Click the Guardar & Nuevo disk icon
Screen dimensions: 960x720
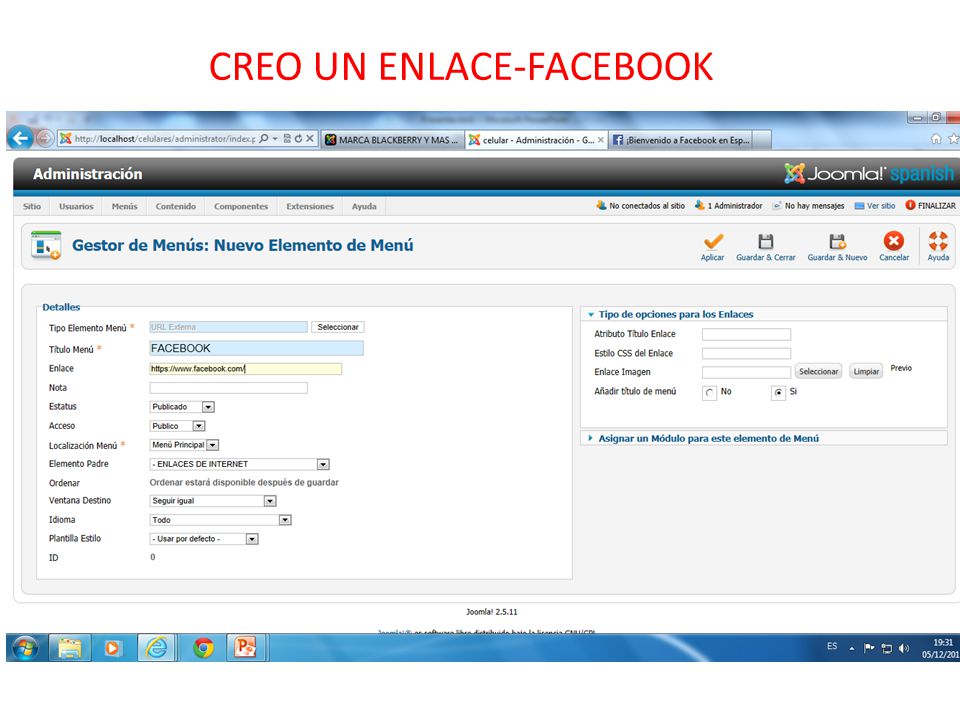(837, 241)
